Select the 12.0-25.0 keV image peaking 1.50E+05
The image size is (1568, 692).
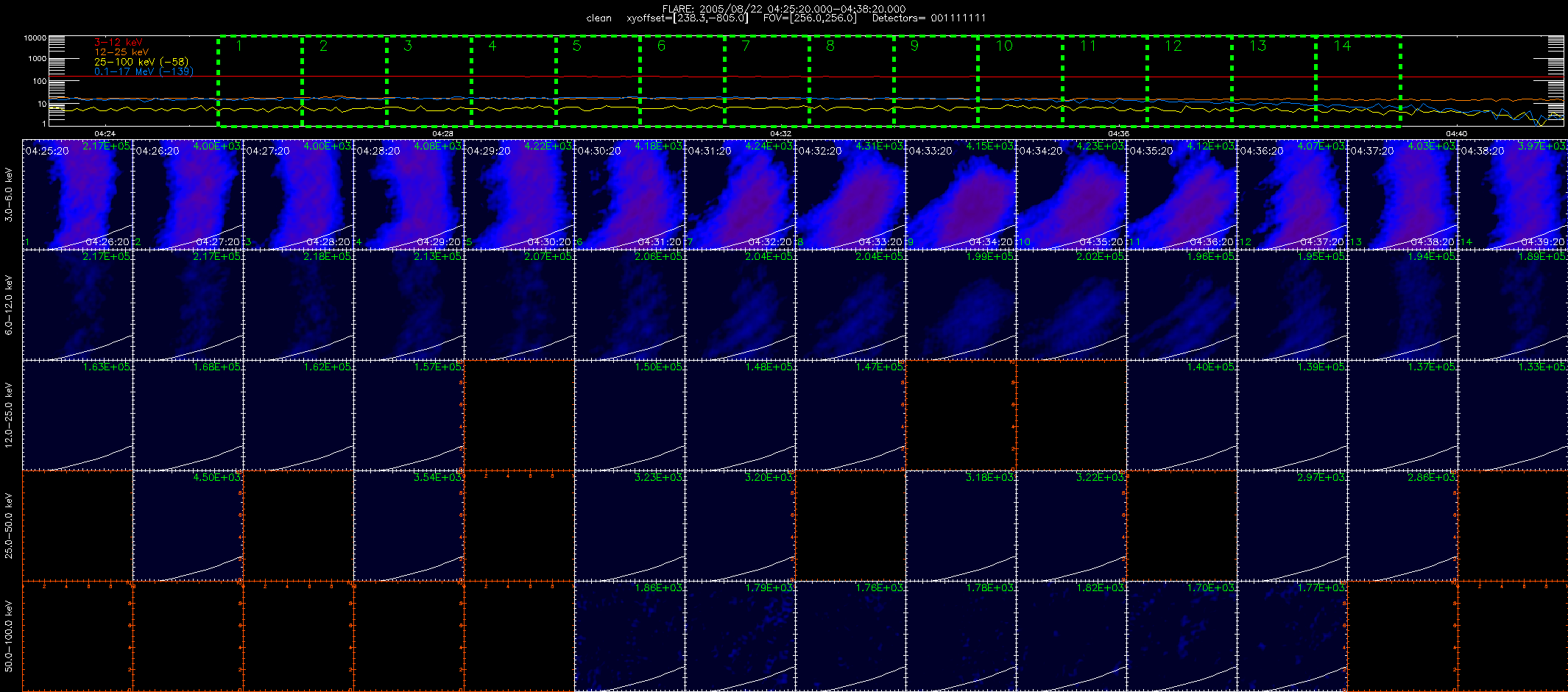(x=629, y=415)
